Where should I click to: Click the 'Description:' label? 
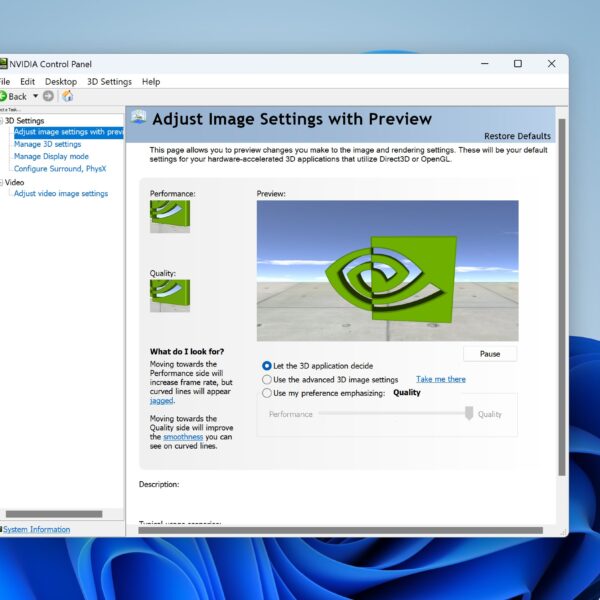[x=159, y=484]
